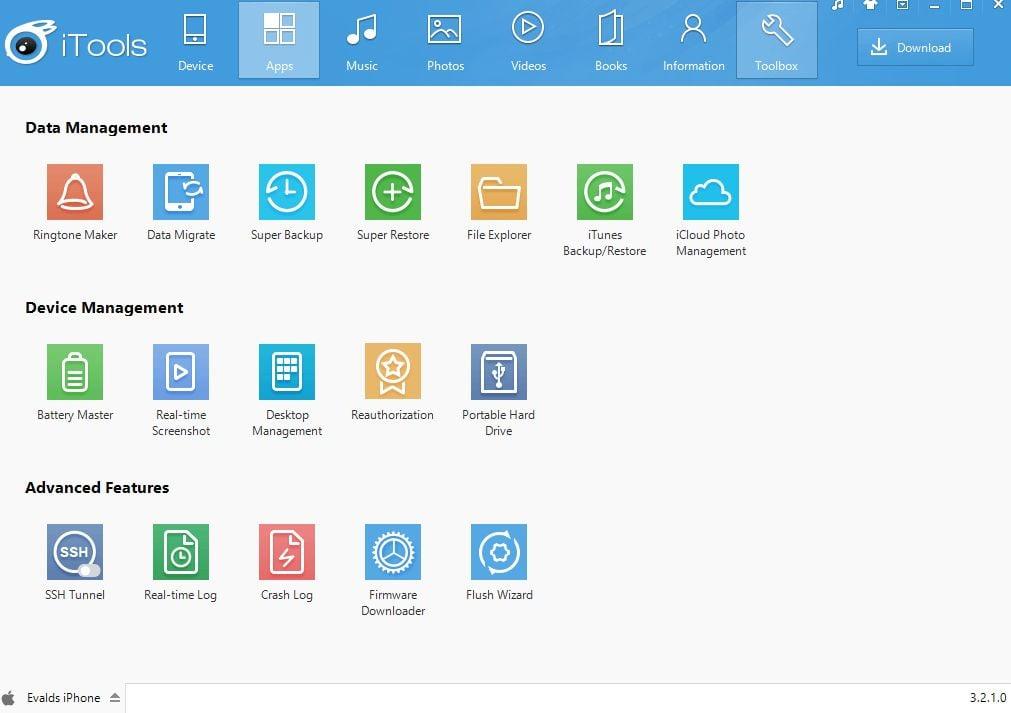Select the Toolbox tab
This screenshot has width=1011, height=713.
[777, 40]
